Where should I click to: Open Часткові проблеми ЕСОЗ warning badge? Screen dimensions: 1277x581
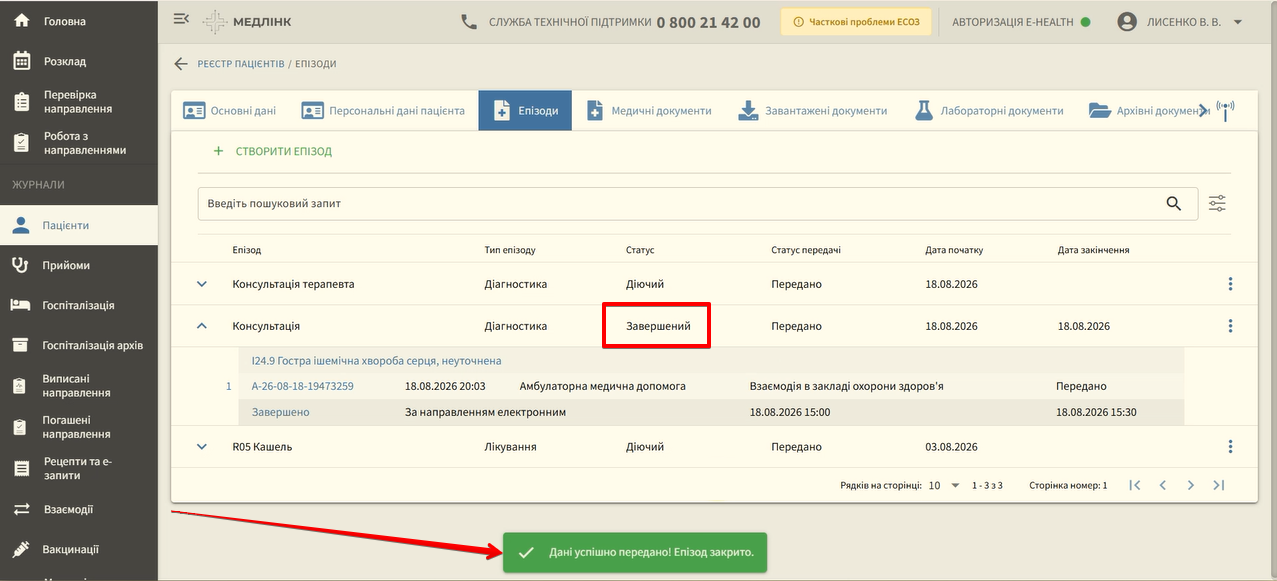(x=856, y=22)
